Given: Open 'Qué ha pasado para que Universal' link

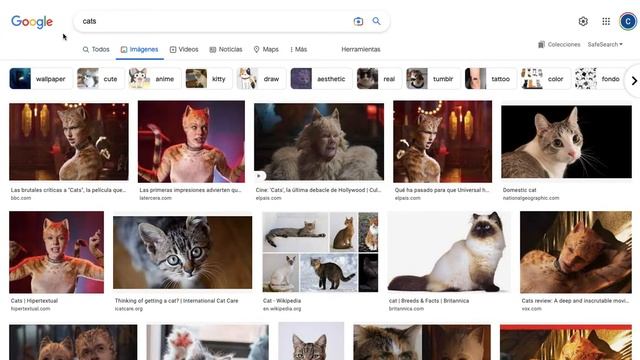Looking at the screenshot, I should (x=442, y=190).
